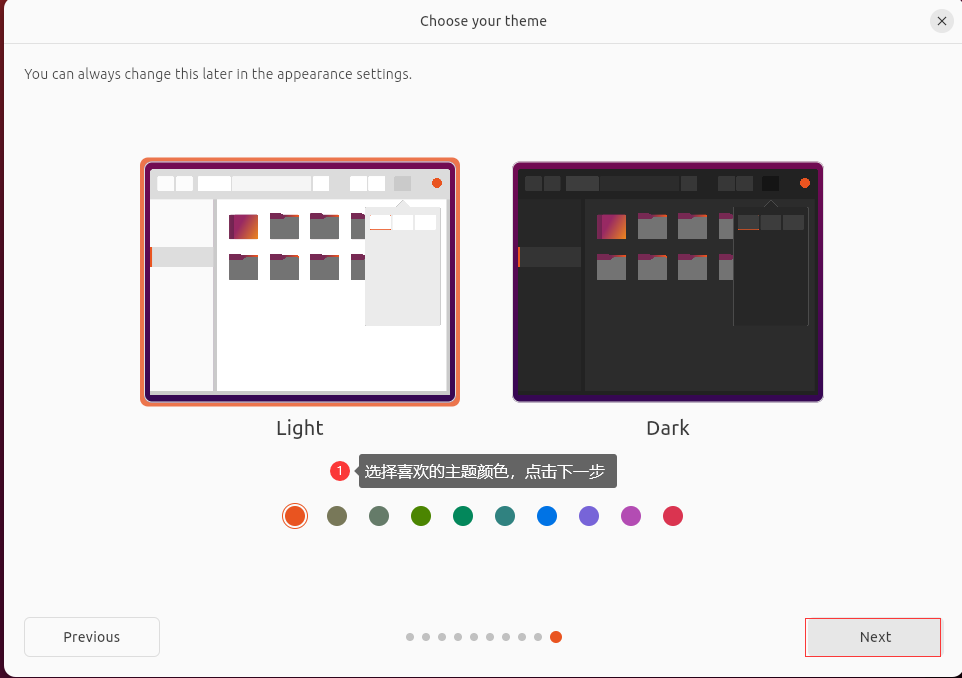
Task: Click the "Light" label text
Action: click(299, 428)
